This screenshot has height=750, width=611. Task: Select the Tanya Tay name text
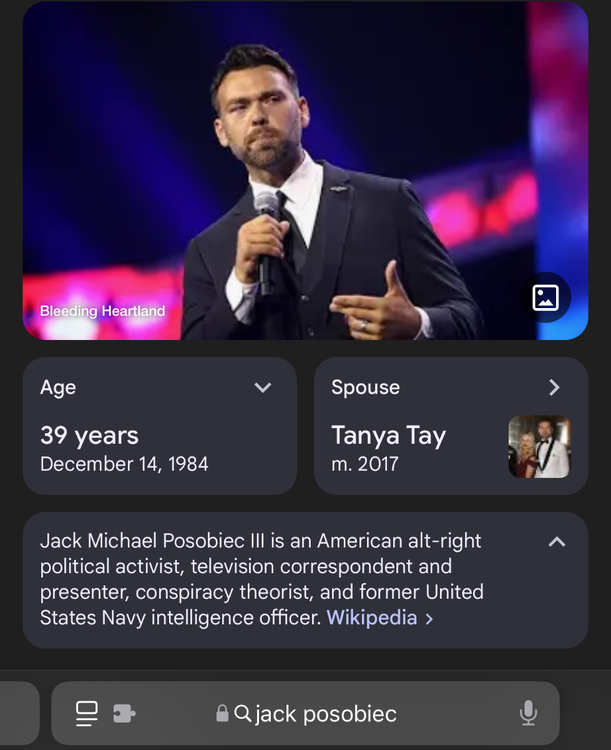click(388, 436)
